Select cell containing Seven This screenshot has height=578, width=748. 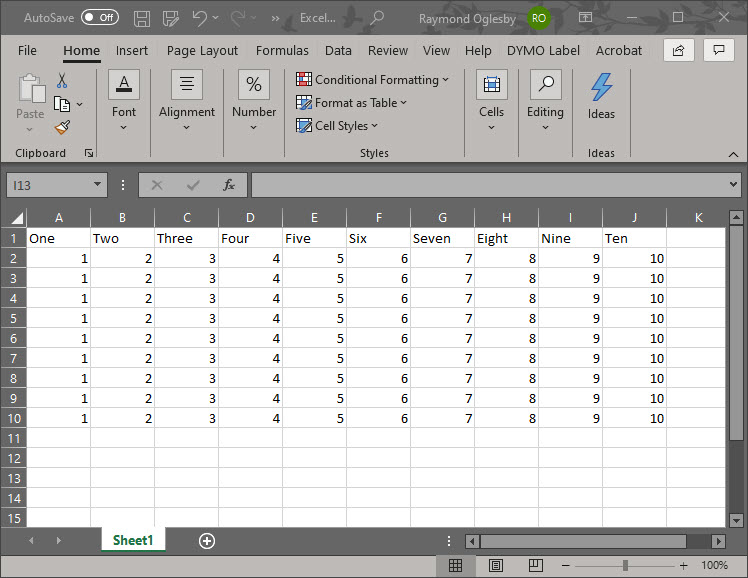(x=442, y=238)
